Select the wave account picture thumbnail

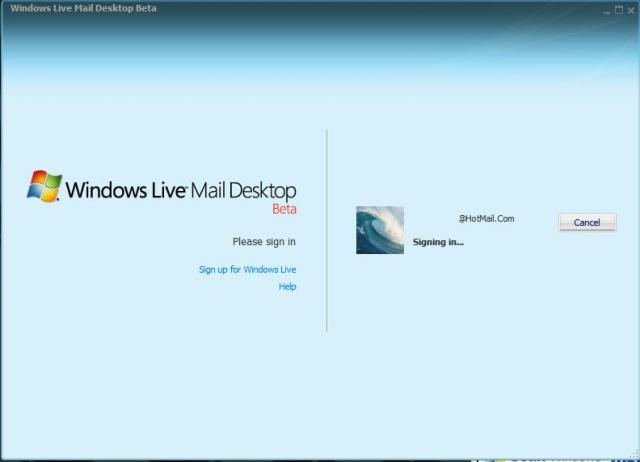[380, 230]
